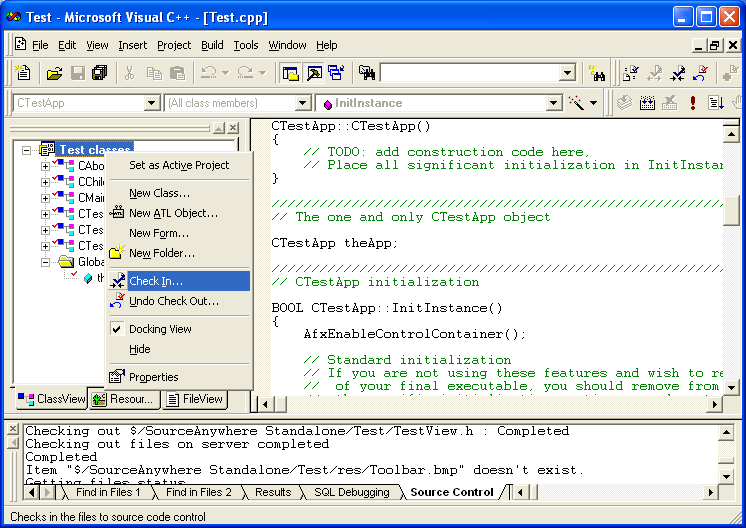Click in the Find text input field

click(470, 73)
